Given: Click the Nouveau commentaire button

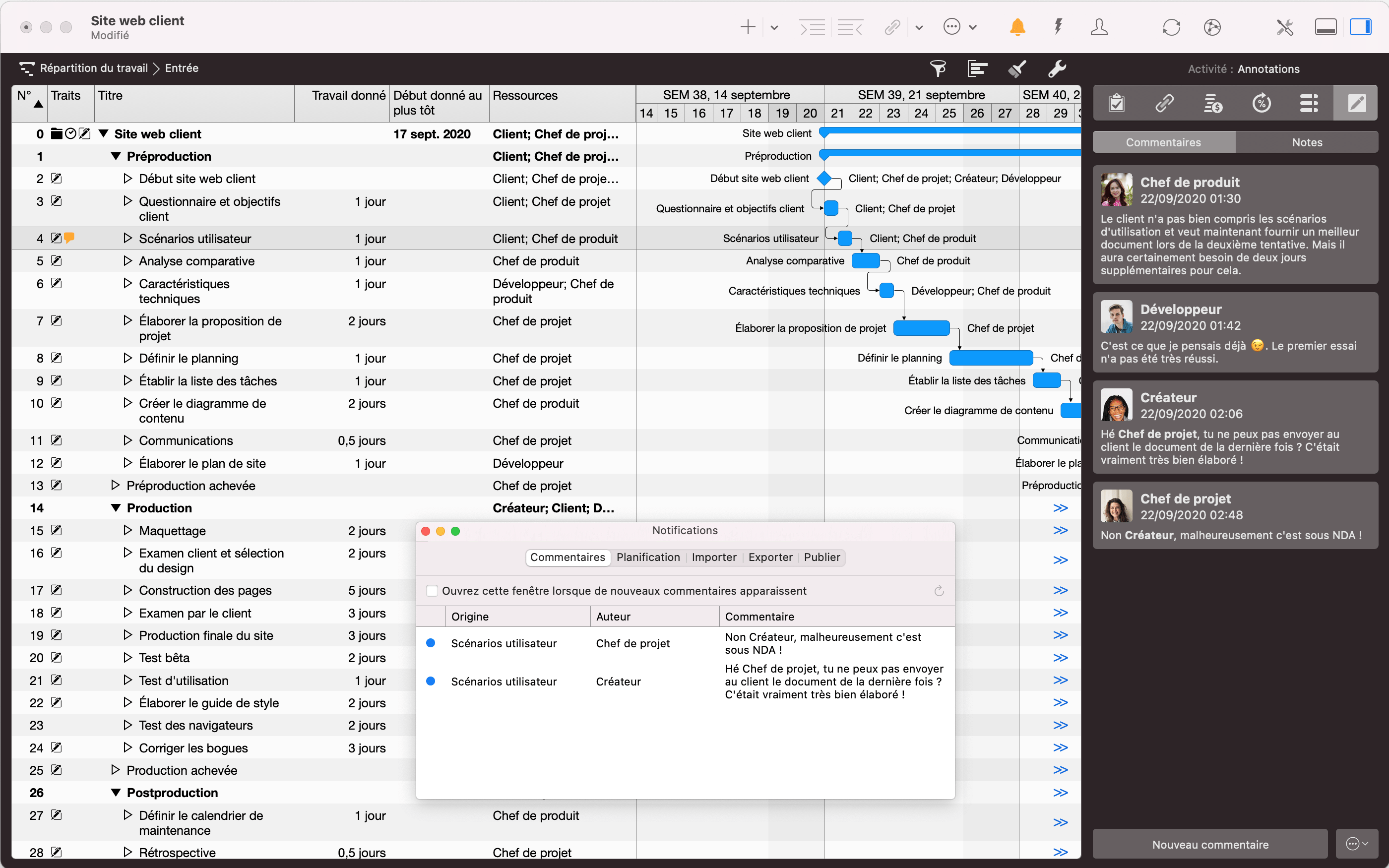Looking at the screenshot, I should pyautogui.click(x=1211, y=844).
